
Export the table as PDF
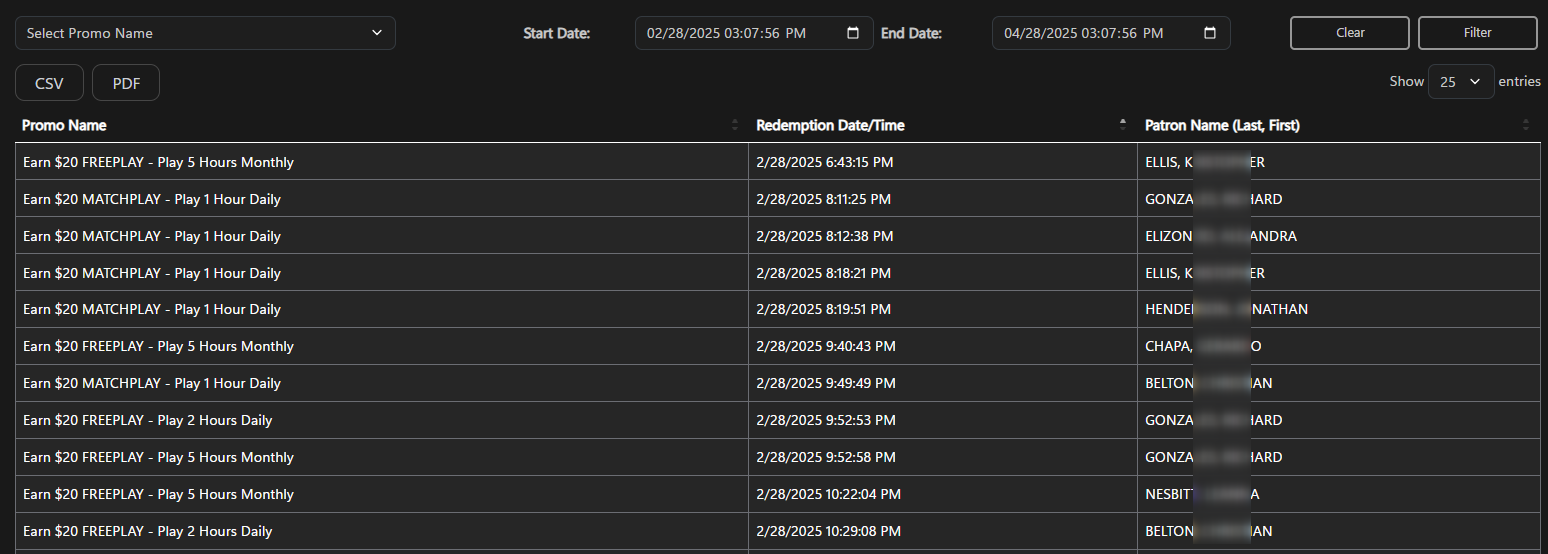pos(126,83)
